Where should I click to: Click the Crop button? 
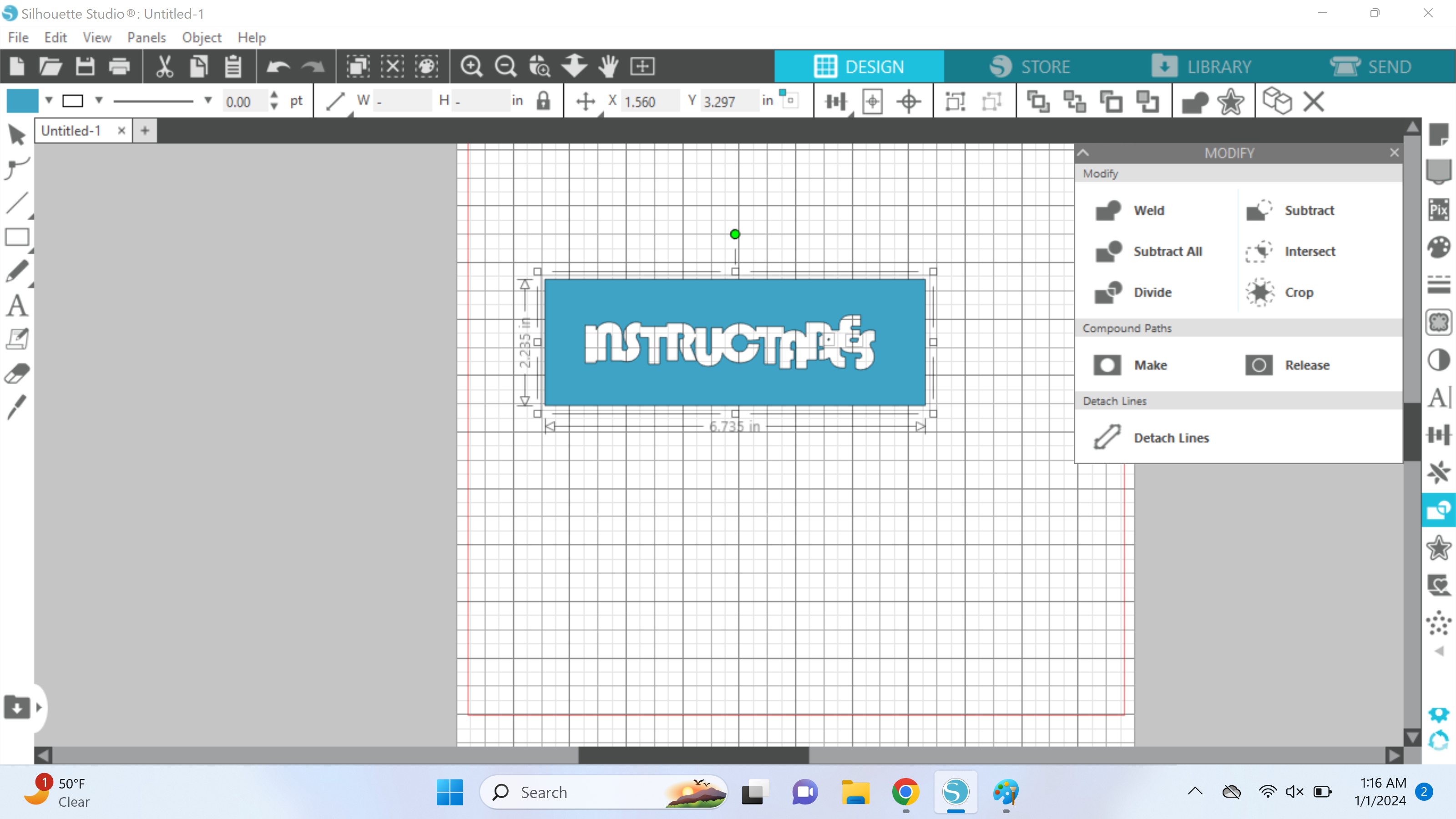1279,292
